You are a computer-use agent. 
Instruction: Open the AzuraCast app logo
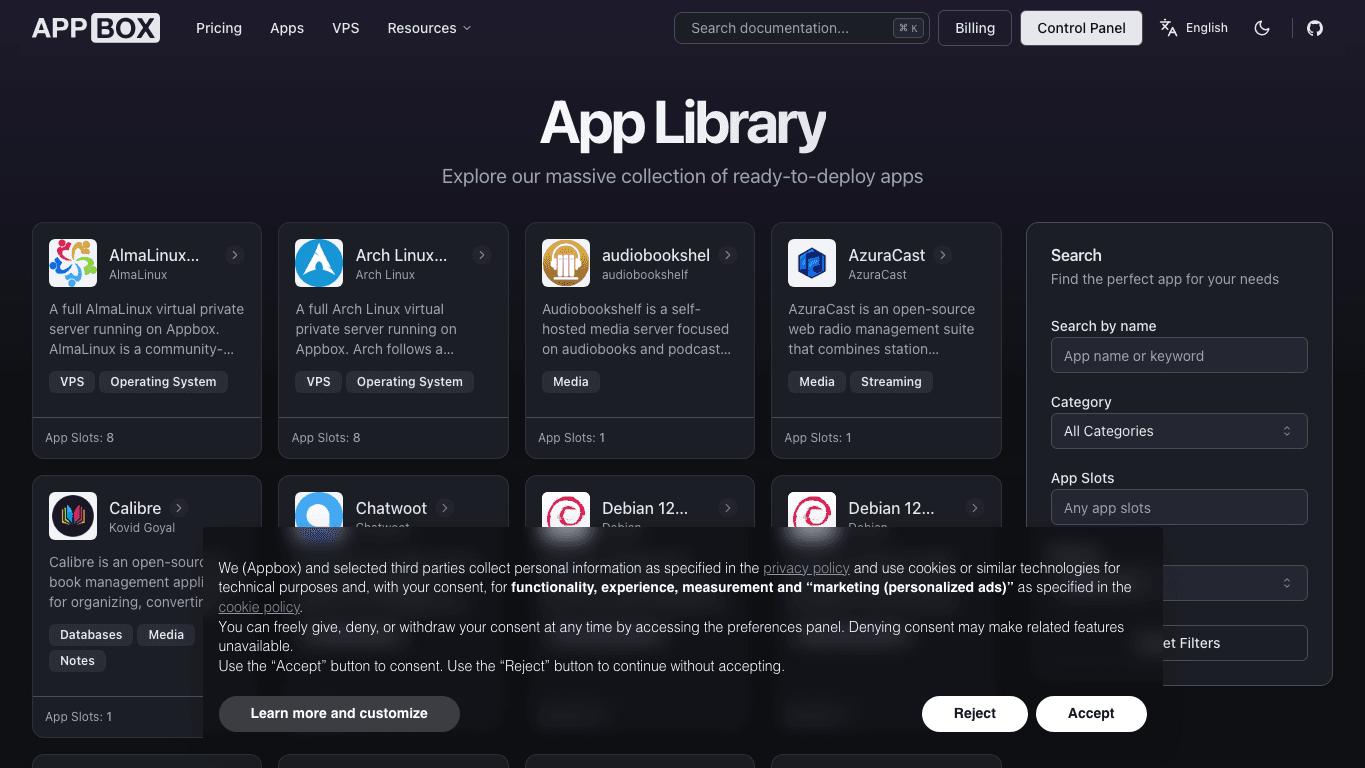pyautogui.click(x=812, y=263)
